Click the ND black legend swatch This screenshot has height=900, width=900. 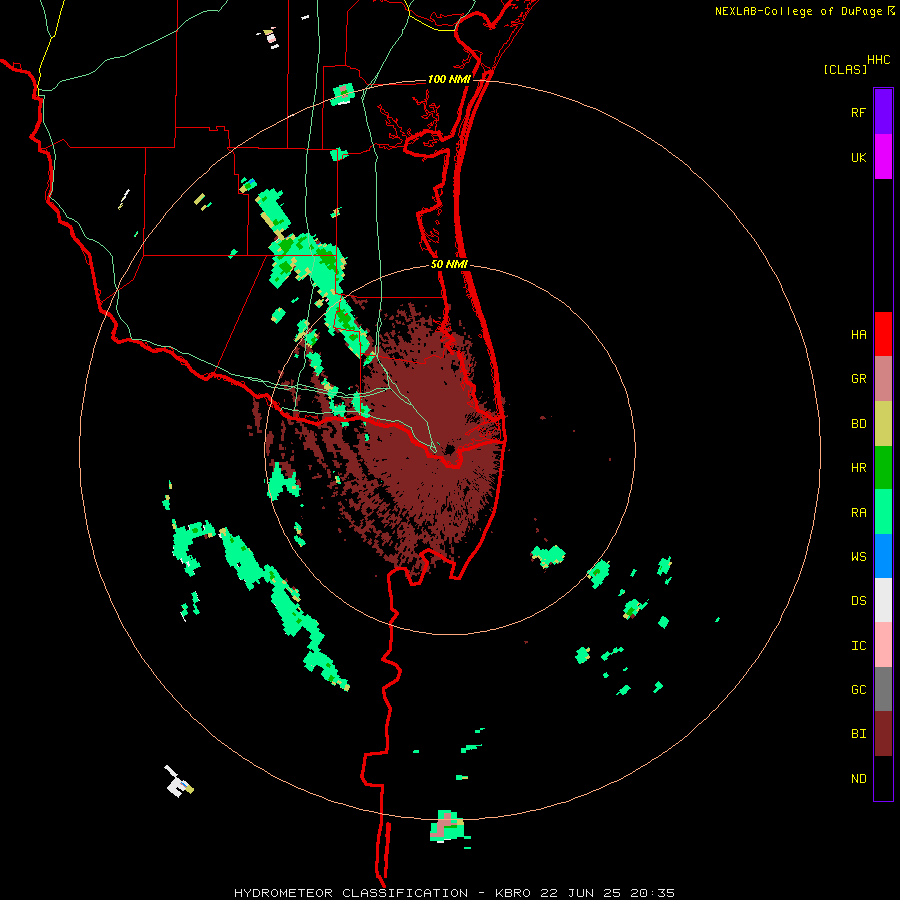coord(883,778)
